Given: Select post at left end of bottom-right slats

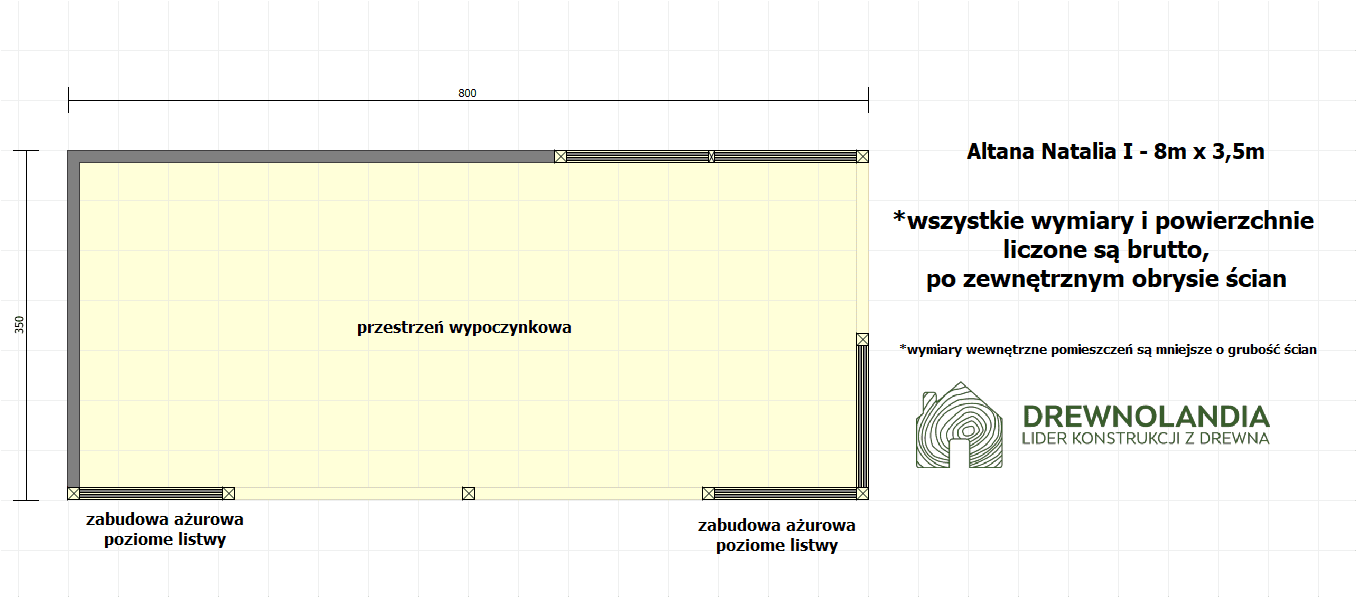Looking at the screenshot, I should [x=708, y=493].
